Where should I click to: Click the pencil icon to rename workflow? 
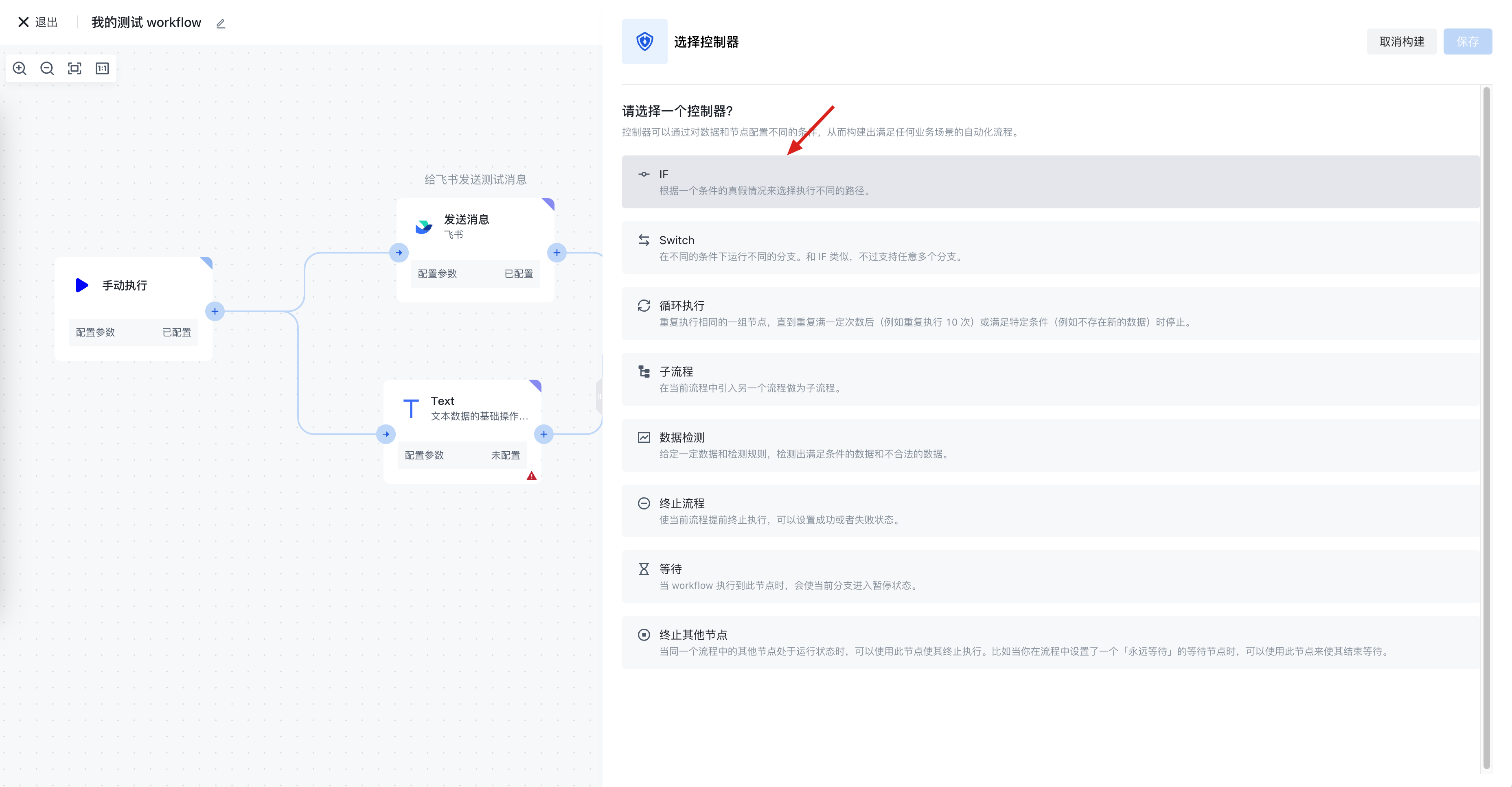point(221,24)
